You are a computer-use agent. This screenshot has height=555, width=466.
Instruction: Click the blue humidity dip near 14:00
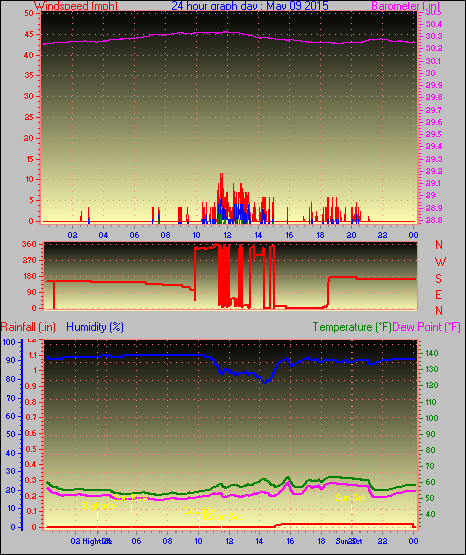(x=265, y=381)
